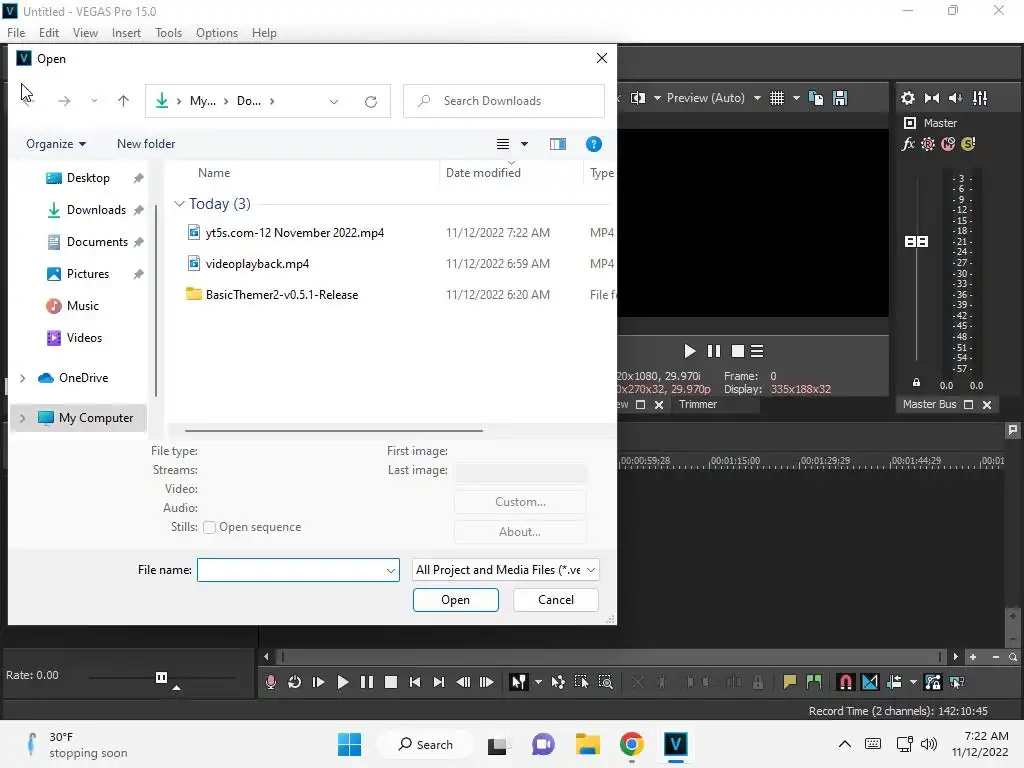Click the yellow Insert Marker icon
This screenshot has width=1024, height=768.
tap(790, 682)
